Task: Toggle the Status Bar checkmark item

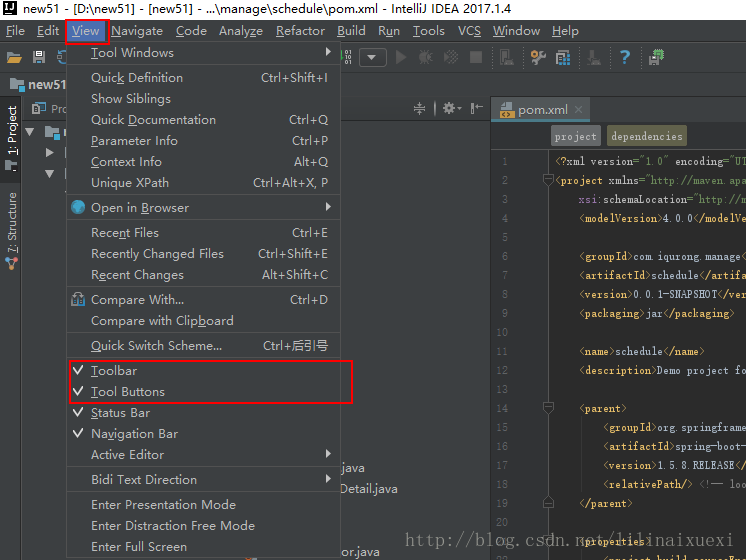Action: (204, 413)
